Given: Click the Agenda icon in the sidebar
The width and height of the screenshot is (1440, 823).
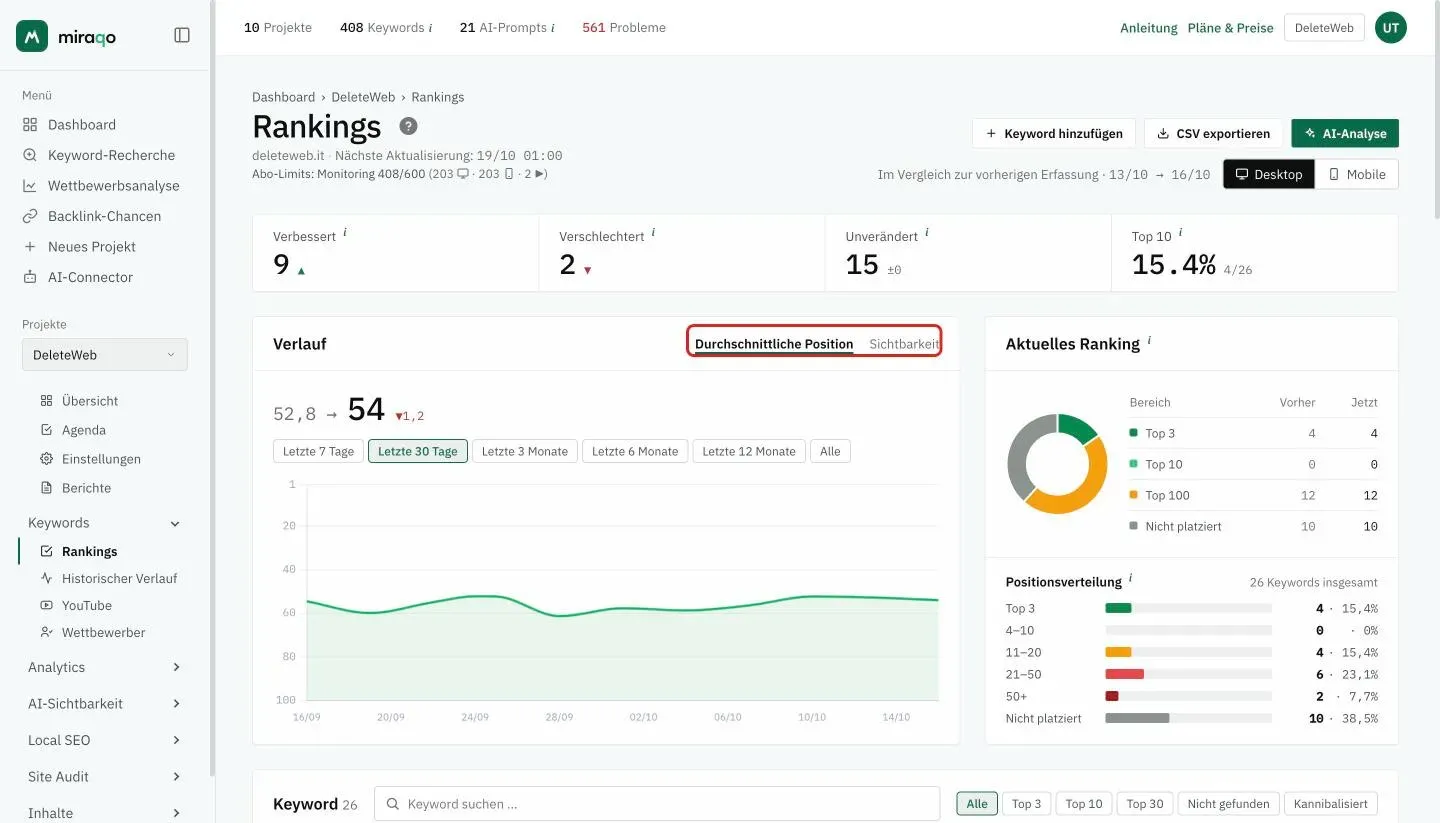Looking at the screenshot, I should 46,430.
